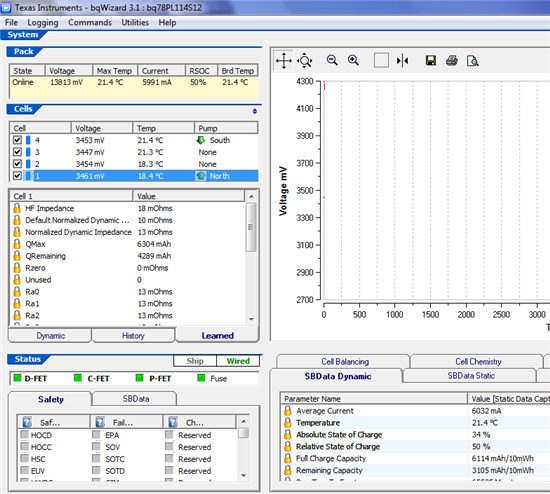The width and height of the screenshot is (550, 494).
Task: Click the P-FET green status indicator
Action: click(x=140, y=378)
